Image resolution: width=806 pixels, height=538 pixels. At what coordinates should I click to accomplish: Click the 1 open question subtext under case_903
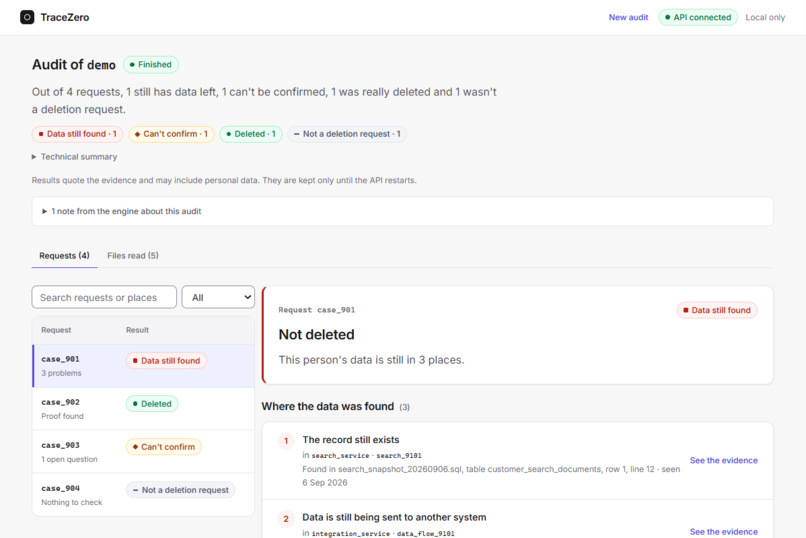[x=69, y=459]
